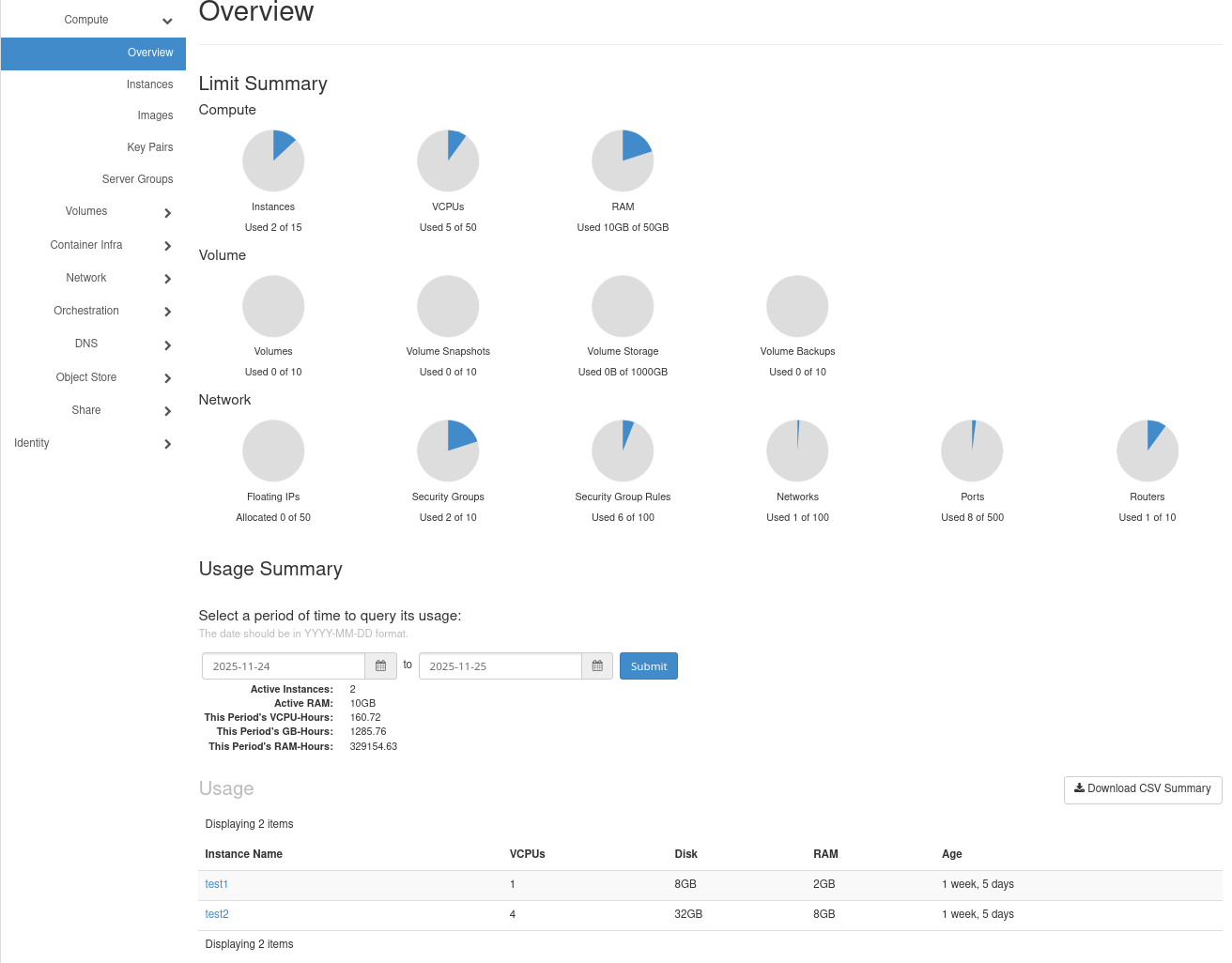Viewport: 1232px width, 963px height.
Task: Open the end date calendar picker
Action: coord(597,666)
